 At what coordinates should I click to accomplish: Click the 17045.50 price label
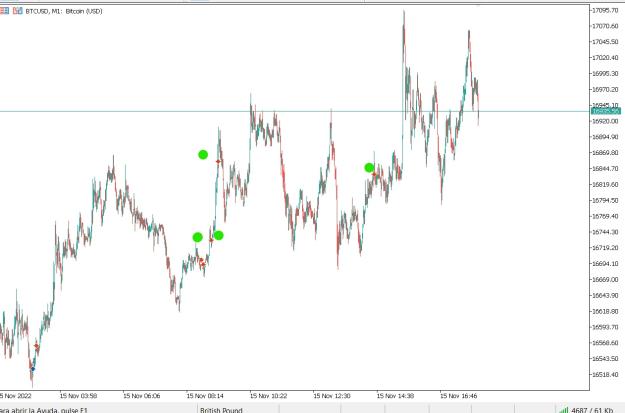coord(605,42)
